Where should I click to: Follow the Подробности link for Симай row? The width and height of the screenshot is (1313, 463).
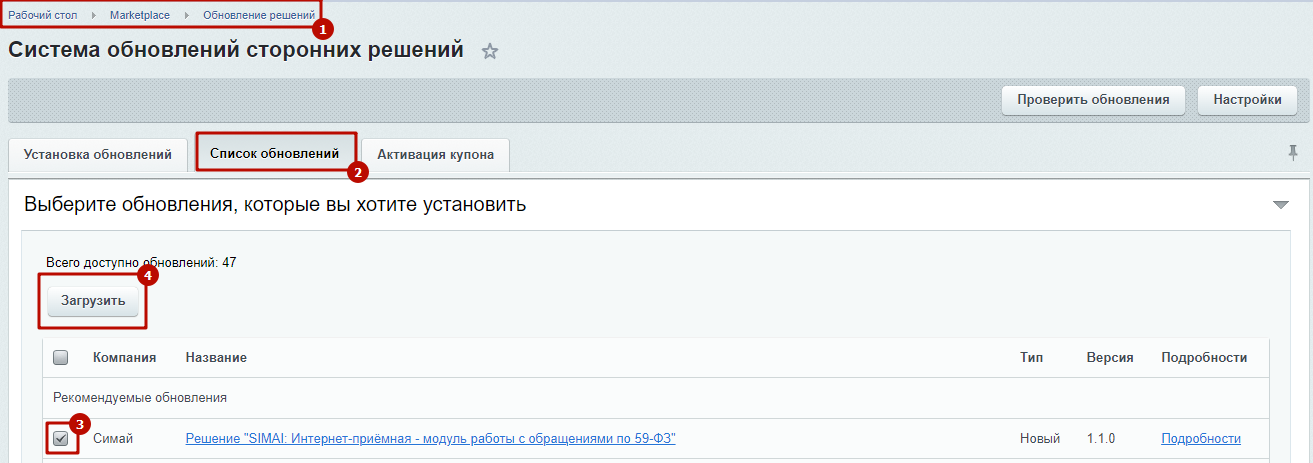(1200, 438)
